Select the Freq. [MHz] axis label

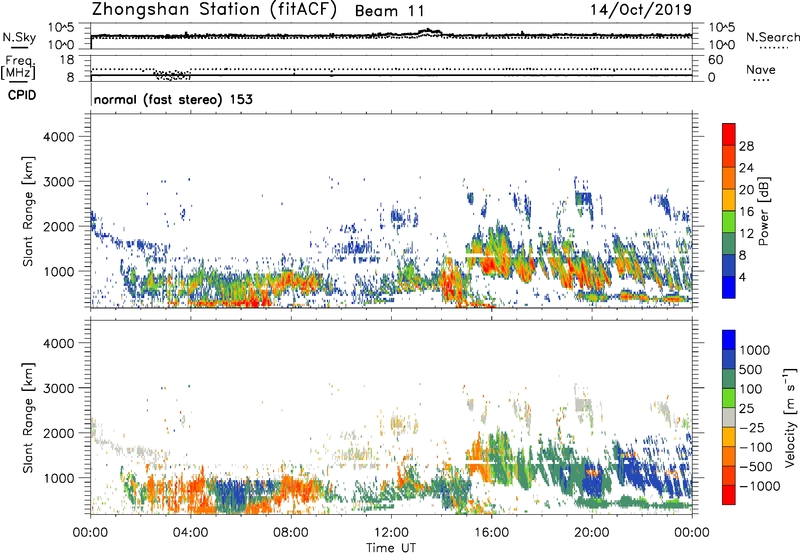pos(18,68)
